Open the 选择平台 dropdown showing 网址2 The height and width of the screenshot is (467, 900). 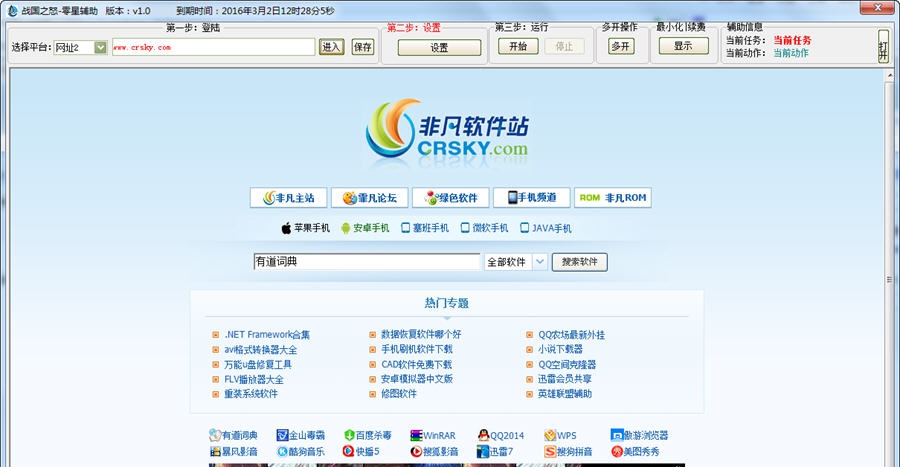(x=80, y=48)
